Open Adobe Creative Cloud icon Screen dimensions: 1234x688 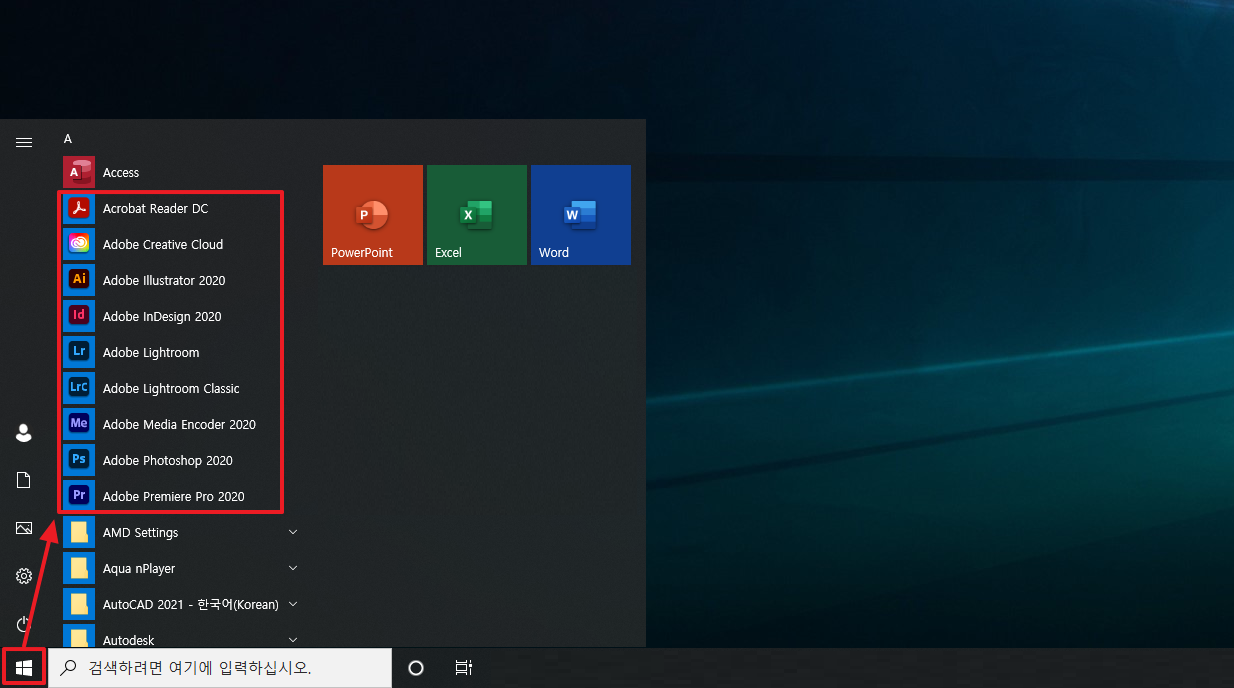tap(79, 244)
